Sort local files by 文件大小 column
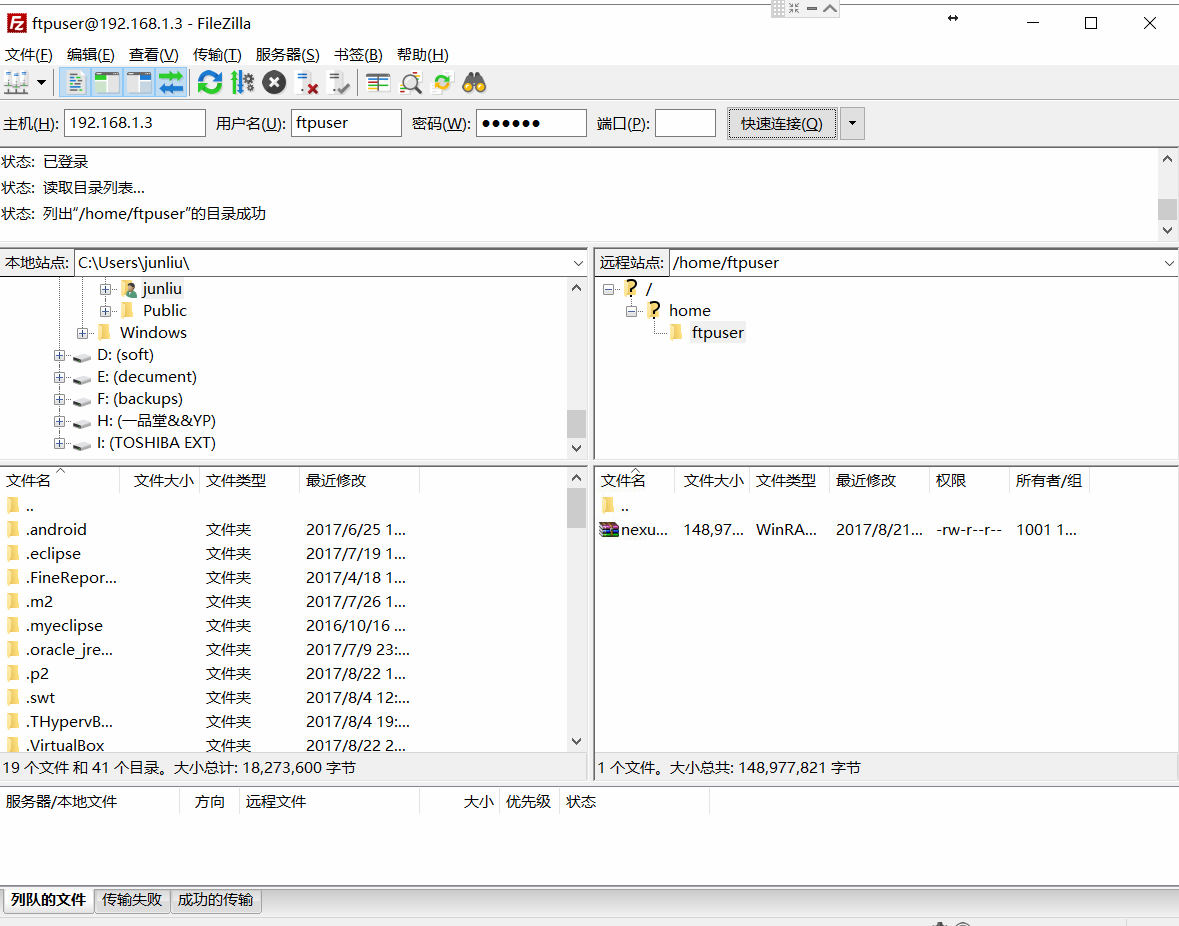 click(x=163, y=480)
